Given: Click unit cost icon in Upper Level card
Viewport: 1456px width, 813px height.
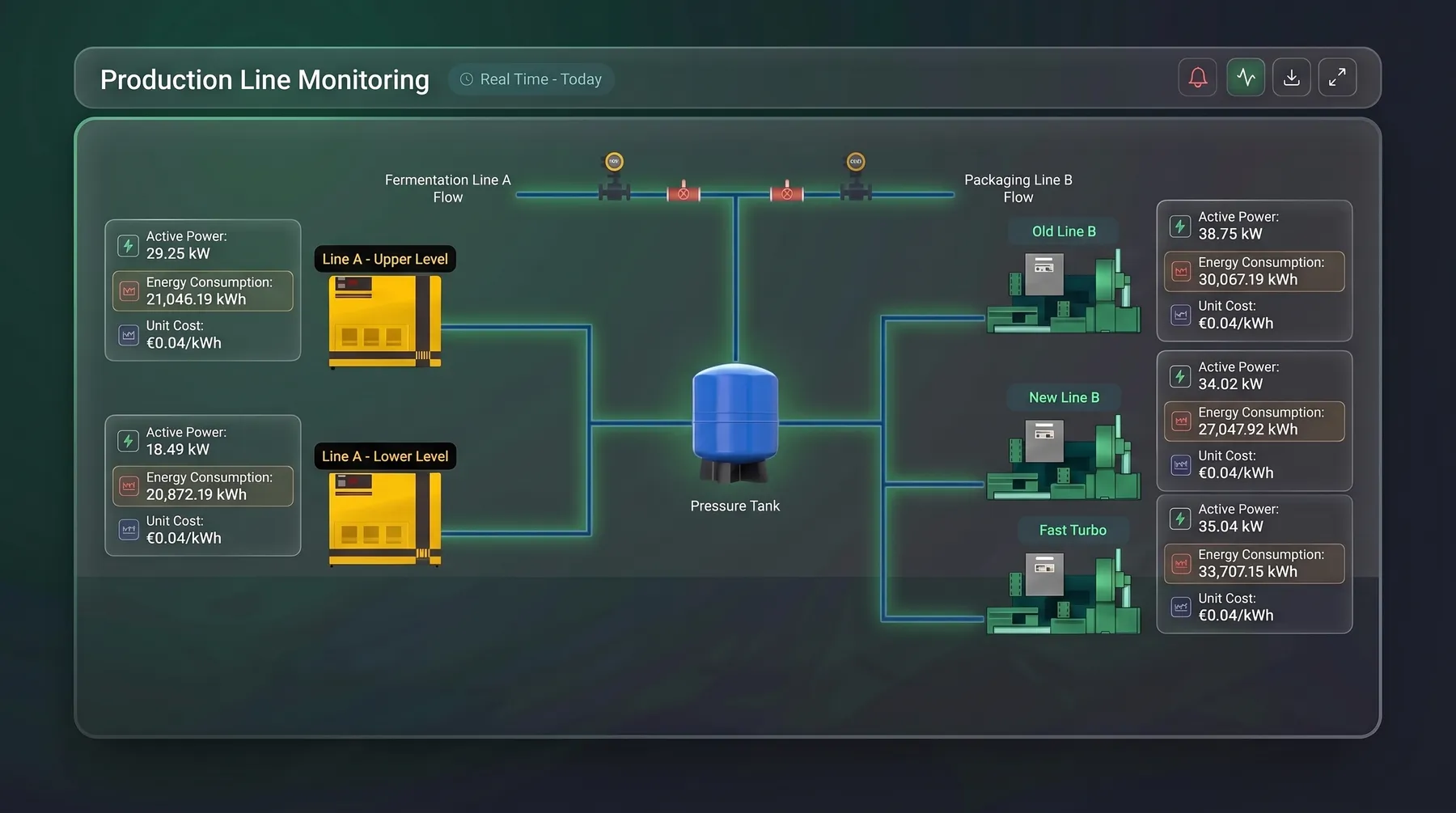Looking at the screenshot, I should click(129, 334).
